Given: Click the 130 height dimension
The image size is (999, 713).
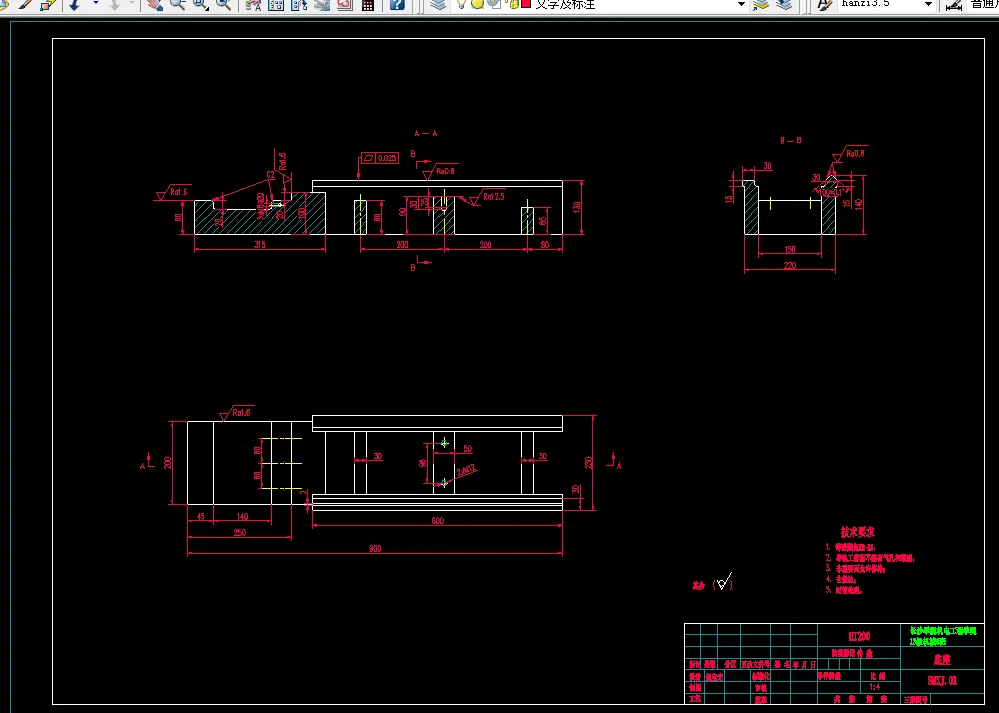Looking at the screenshot, I should pos(577,207).
